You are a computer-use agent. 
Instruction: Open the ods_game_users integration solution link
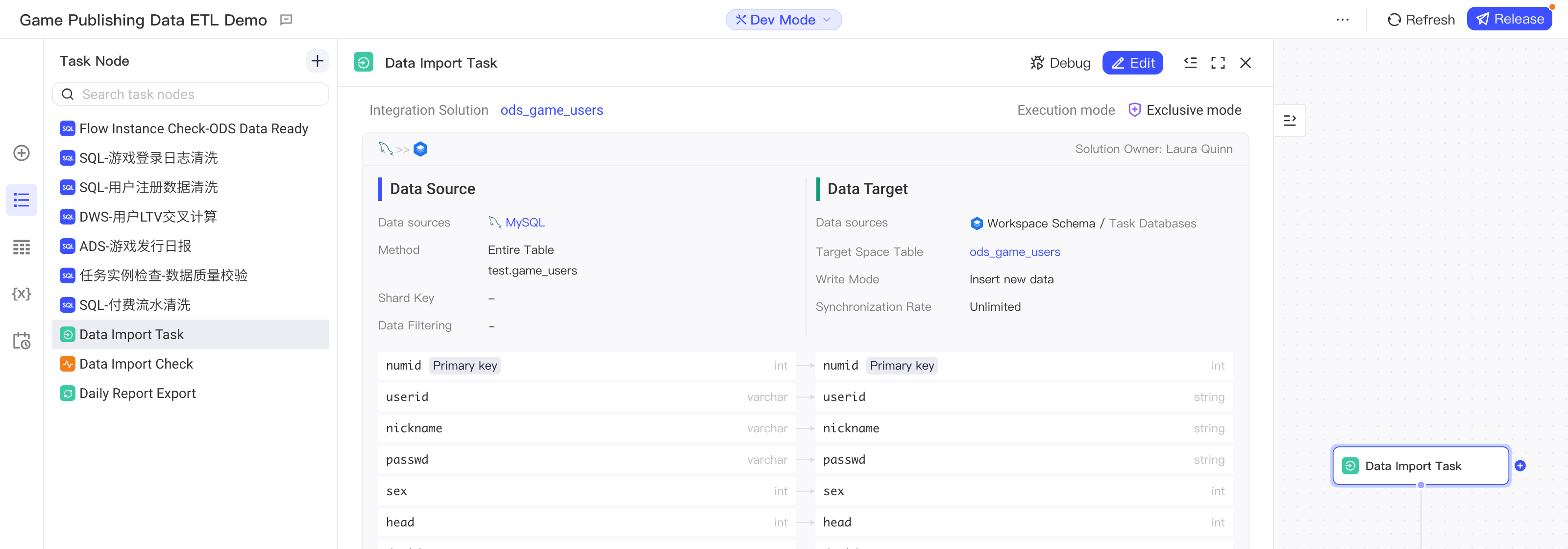pyautogui.click(x=551, y=110)
